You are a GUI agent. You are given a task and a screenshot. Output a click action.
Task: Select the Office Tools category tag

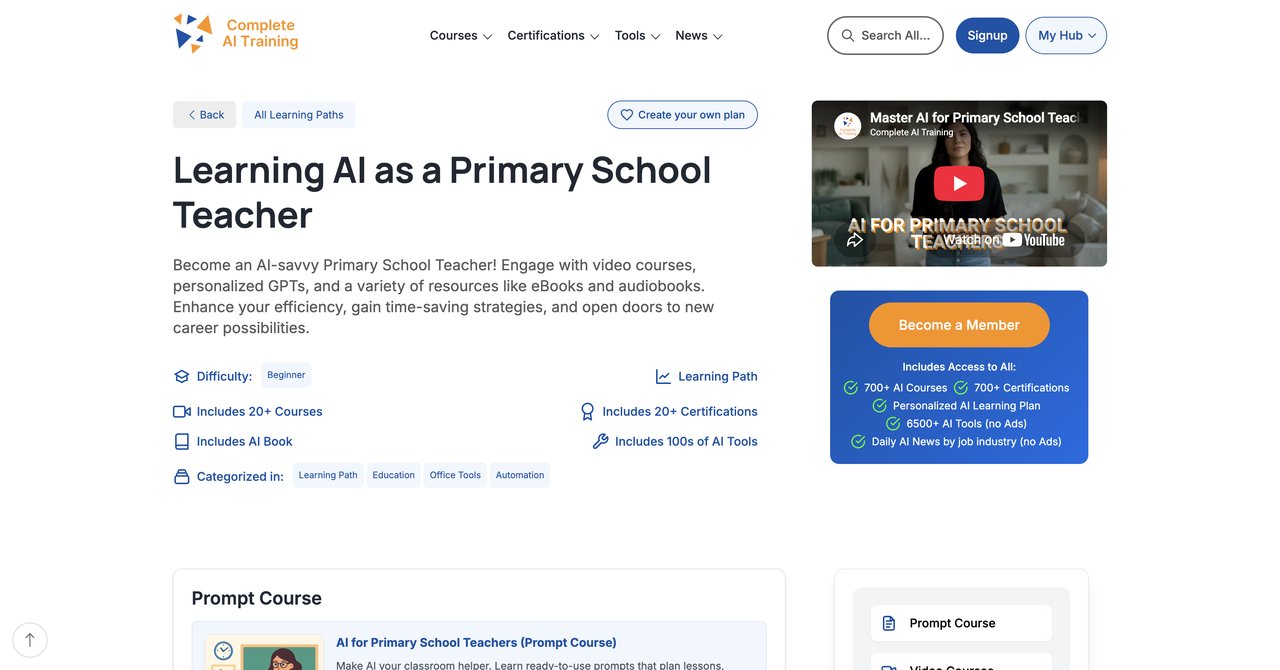[455, 475]
